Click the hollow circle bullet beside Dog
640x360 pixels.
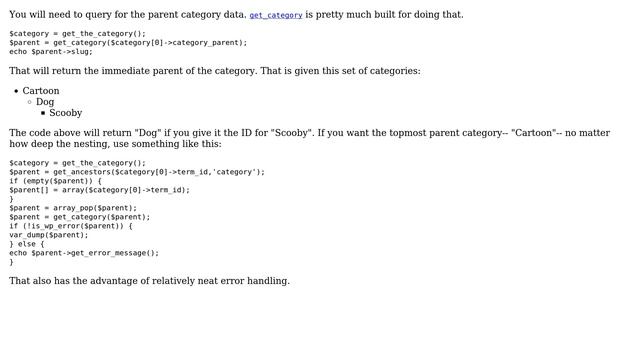(x=29, y=102)
